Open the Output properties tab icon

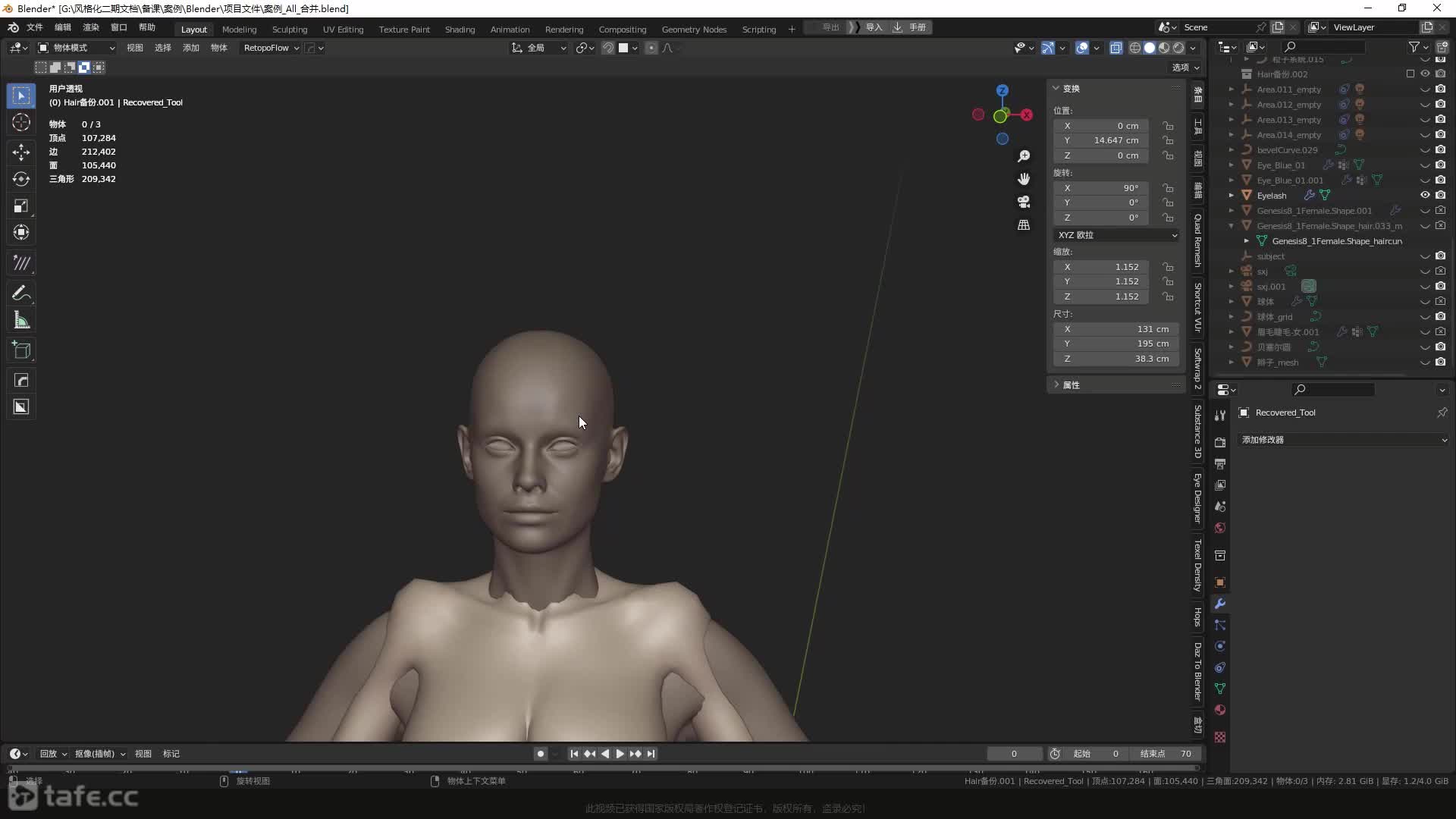click(x=1220, y=463)
